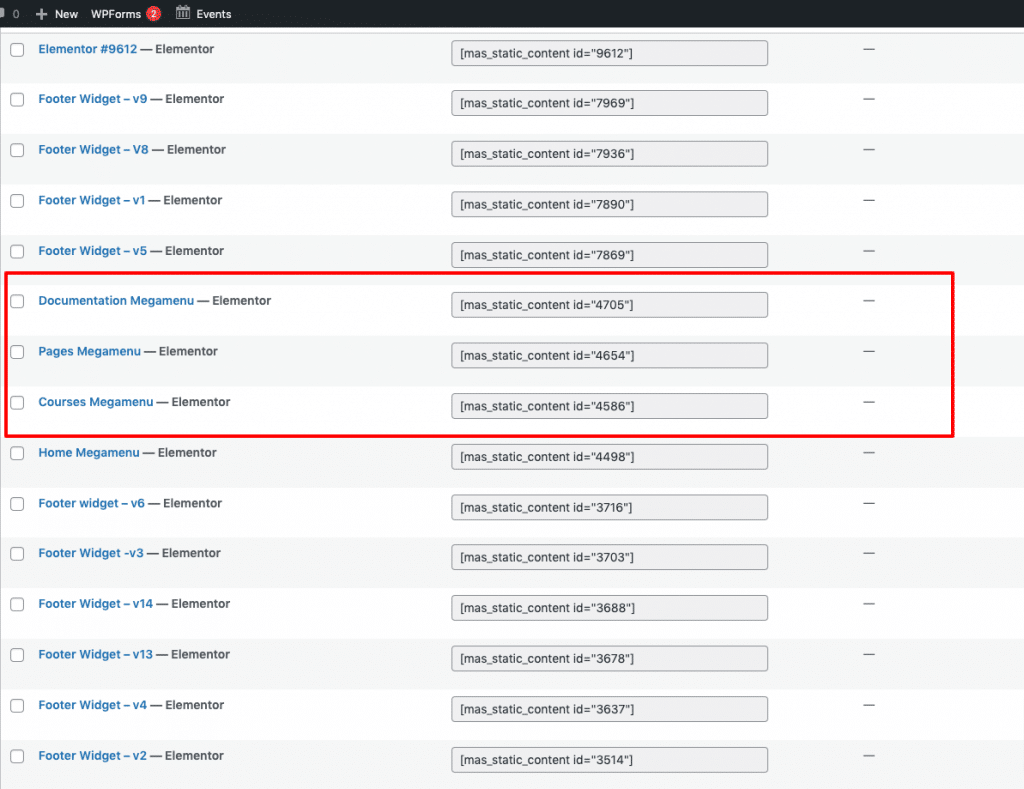The height and width of the screenshot is (789, 1024).
Task: Check the Footer Widget – v2 checkbox
Action: point(17,756)
